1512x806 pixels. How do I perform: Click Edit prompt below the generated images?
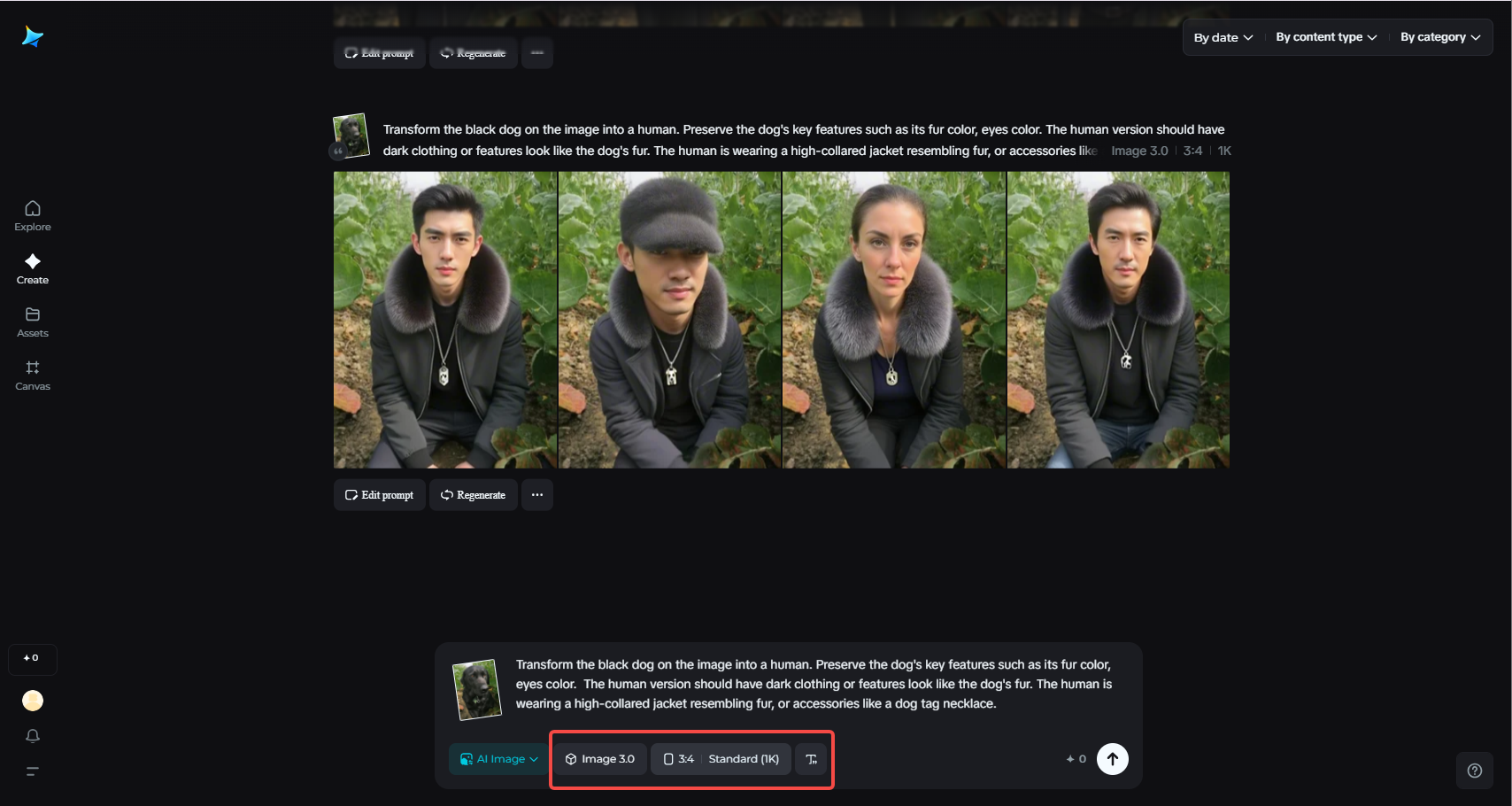coord(380,495)
